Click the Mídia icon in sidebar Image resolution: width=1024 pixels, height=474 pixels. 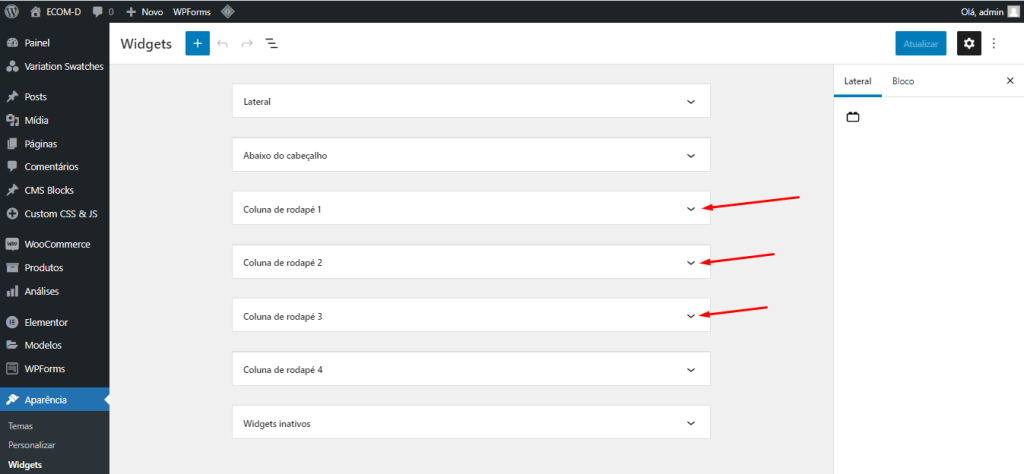pos(12,120)
